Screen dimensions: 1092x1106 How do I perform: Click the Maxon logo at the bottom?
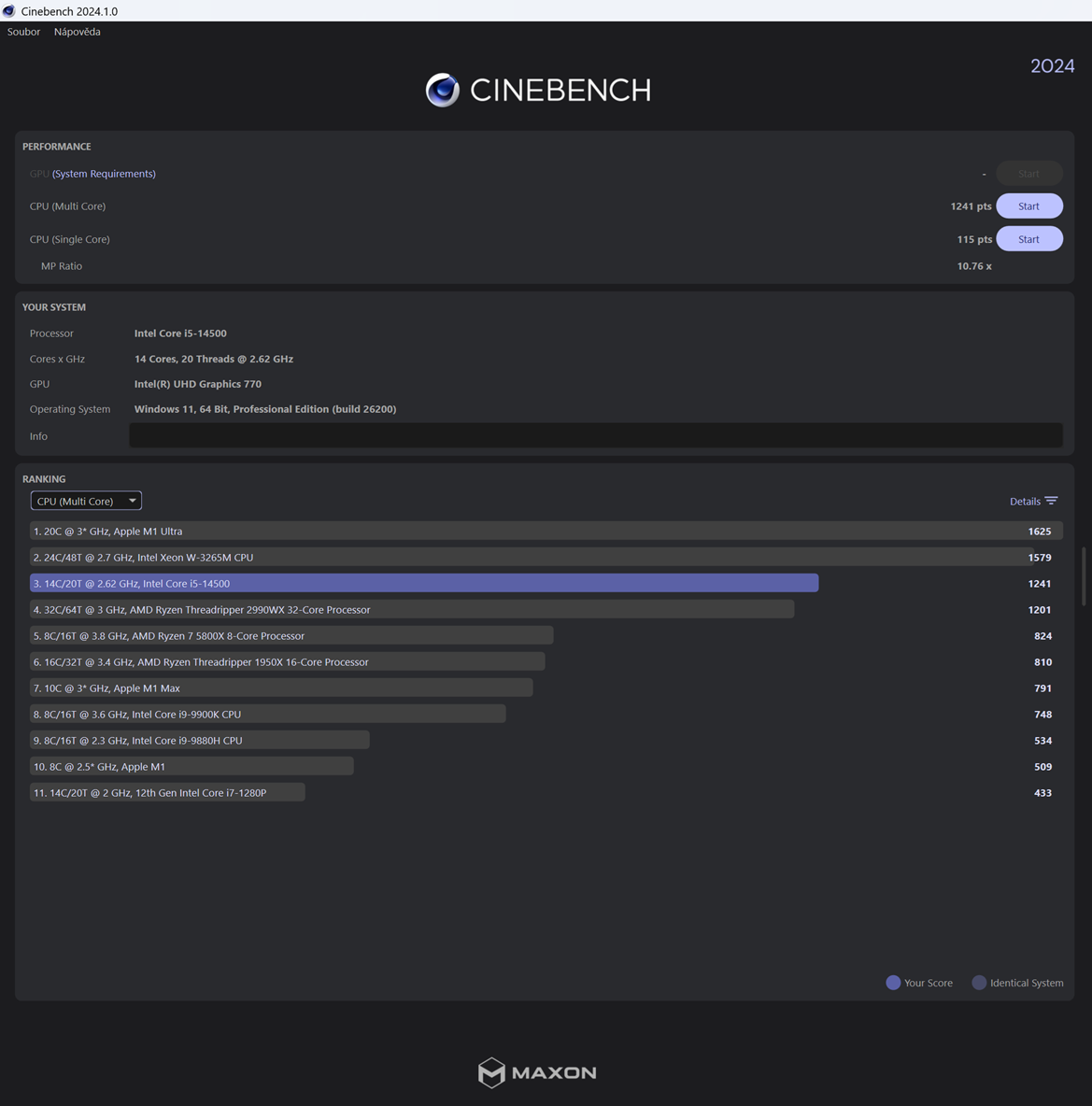(x=537, y=1072)
